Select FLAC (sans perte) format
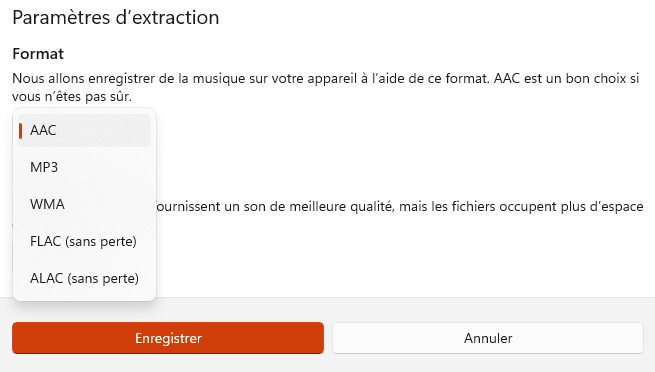 [84, 241]
